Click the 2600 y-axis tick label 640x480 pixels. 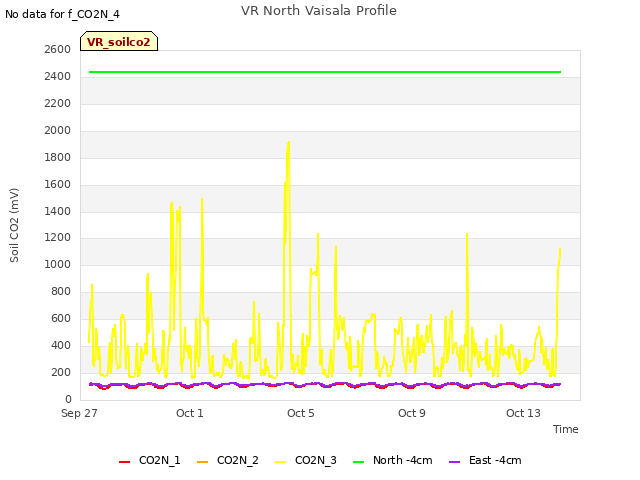tap(58, 49)
